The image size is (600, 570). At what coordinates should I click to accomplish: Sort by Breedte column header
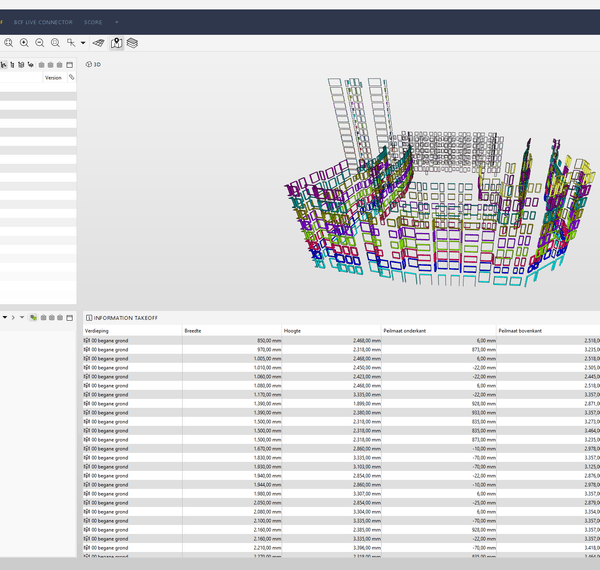tap(194, 329)
